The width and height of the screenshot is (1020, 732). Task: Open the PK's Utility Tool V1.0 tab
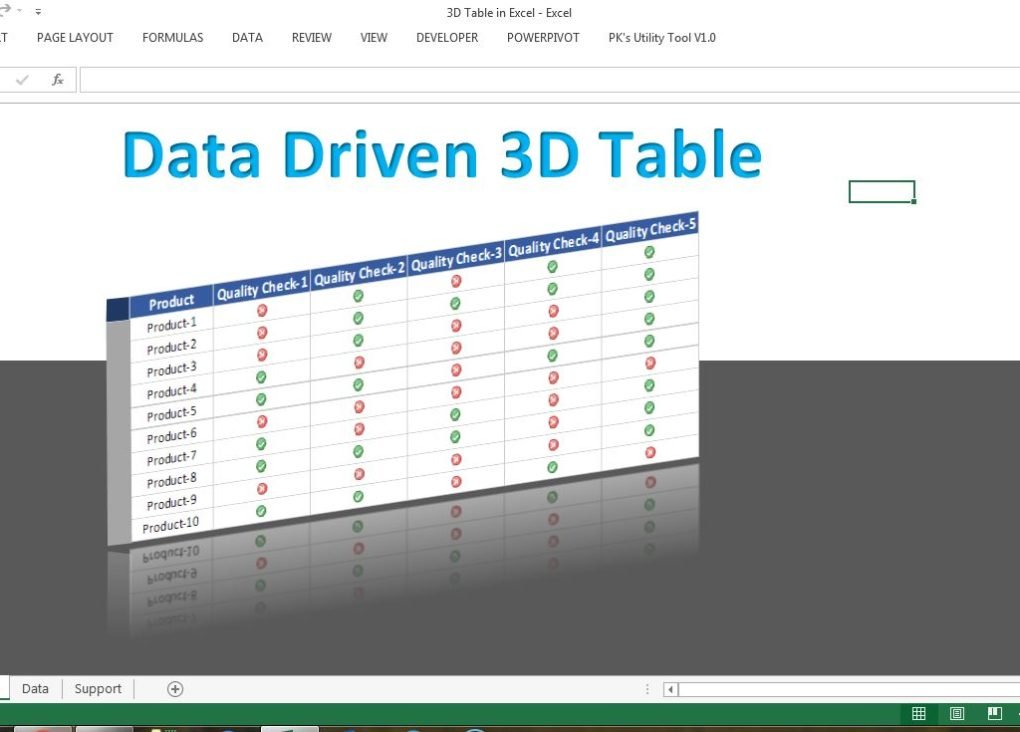pos(662,37)
